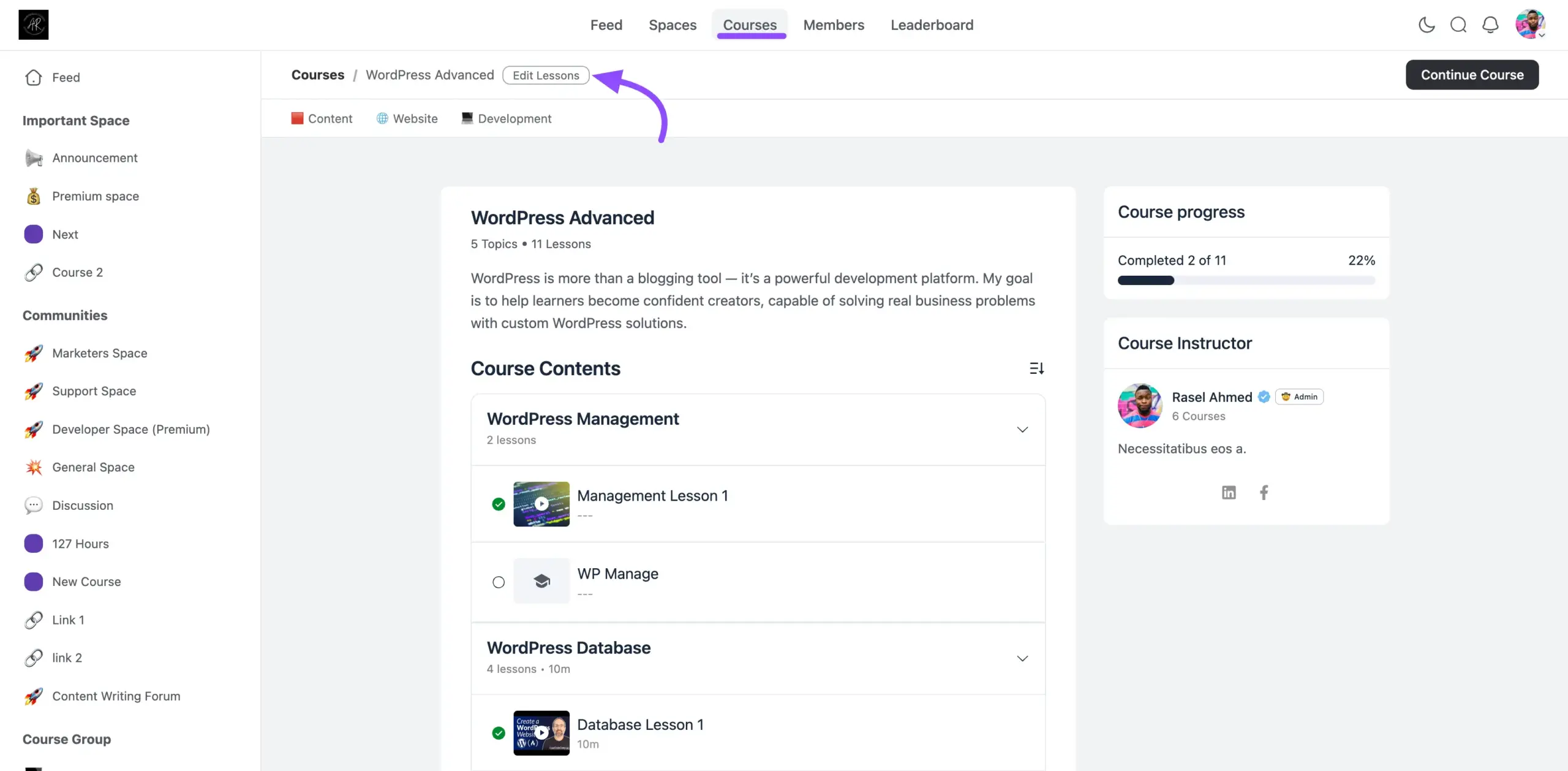Mark WP Manage lesson as complete
Screen dimensions: 1568x771
pos(499,582)
